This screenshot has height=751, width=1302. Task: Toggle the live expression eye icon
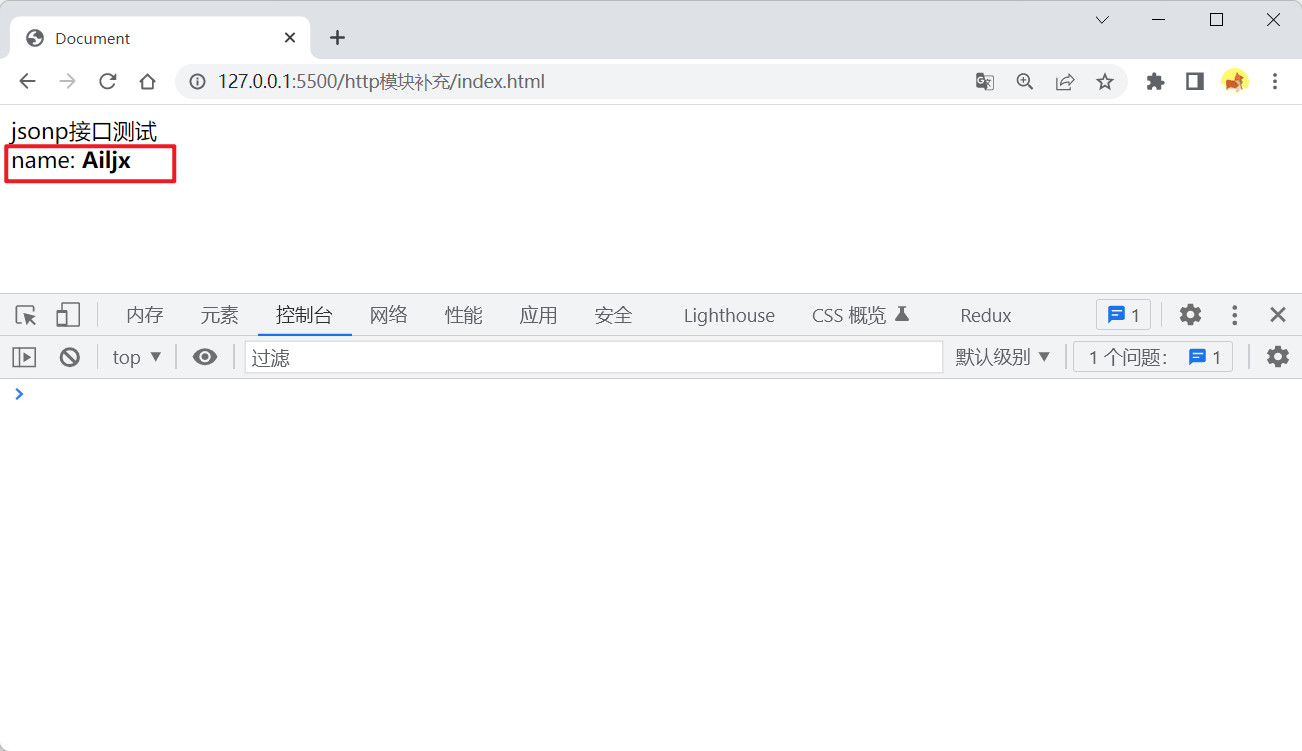click(x=205, y=357)
